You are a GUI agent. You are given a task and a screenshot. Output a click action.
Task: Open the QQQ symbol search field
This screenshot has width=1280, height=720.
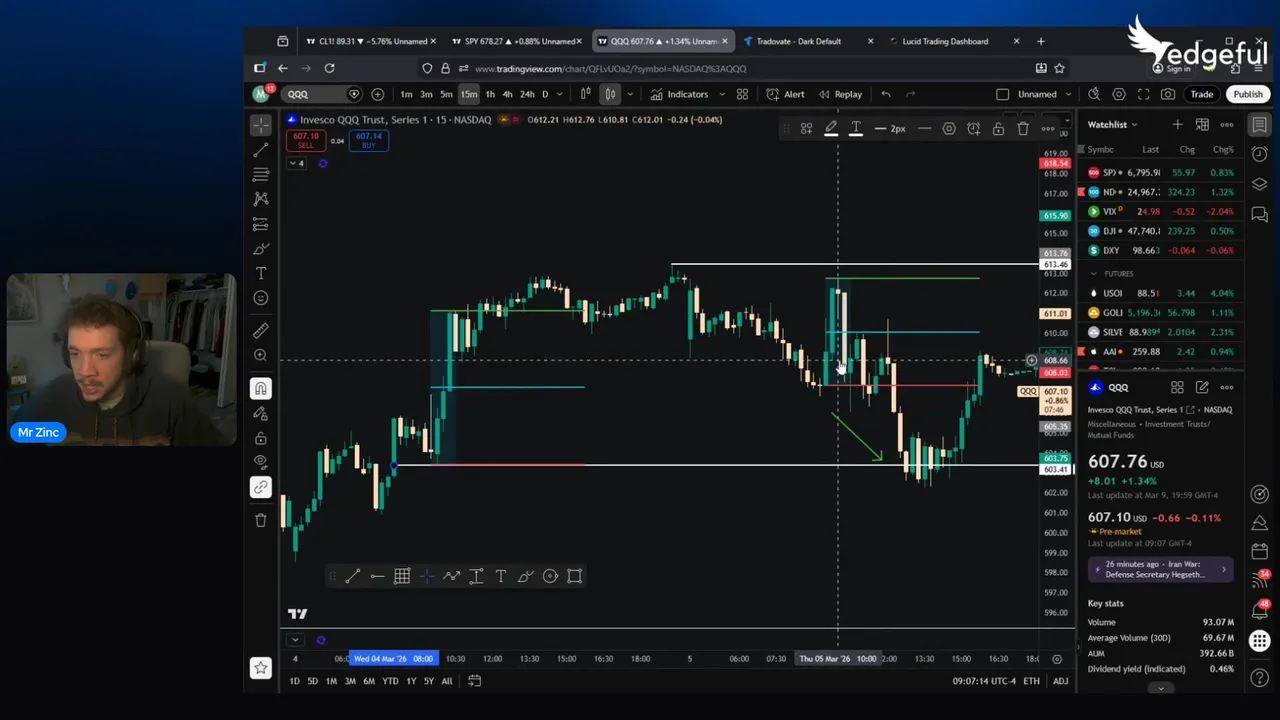tap(320, 94)
